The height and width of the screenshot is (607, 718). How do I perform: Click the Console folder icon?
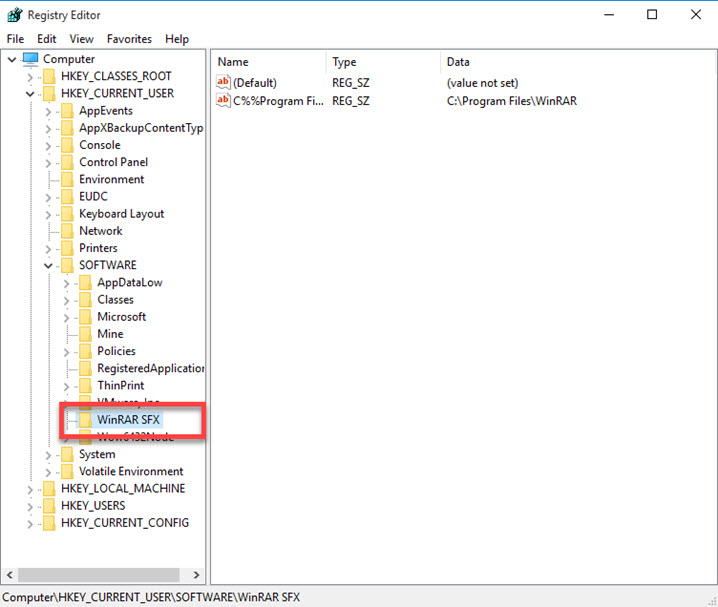(67, 145)
